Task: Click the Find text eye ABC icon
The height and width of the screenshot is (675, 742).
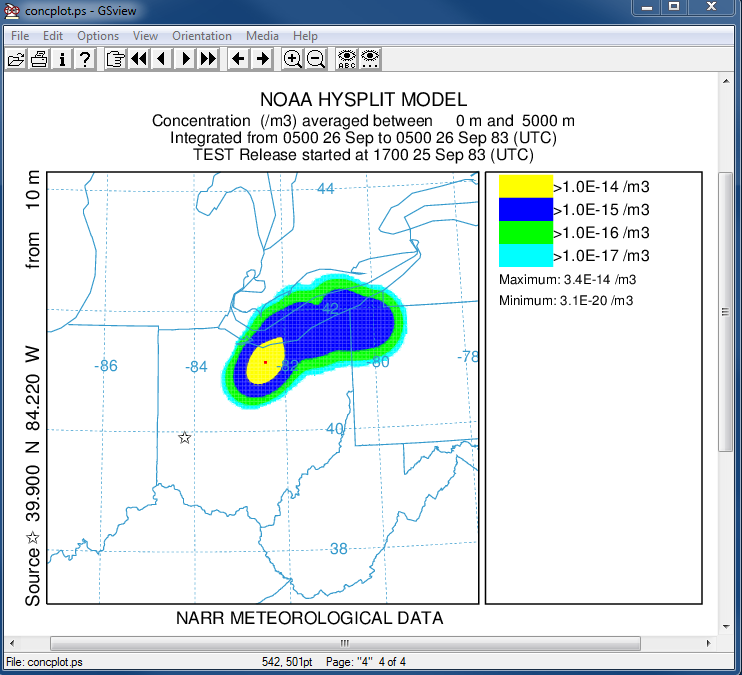Action: coord(346,59)
